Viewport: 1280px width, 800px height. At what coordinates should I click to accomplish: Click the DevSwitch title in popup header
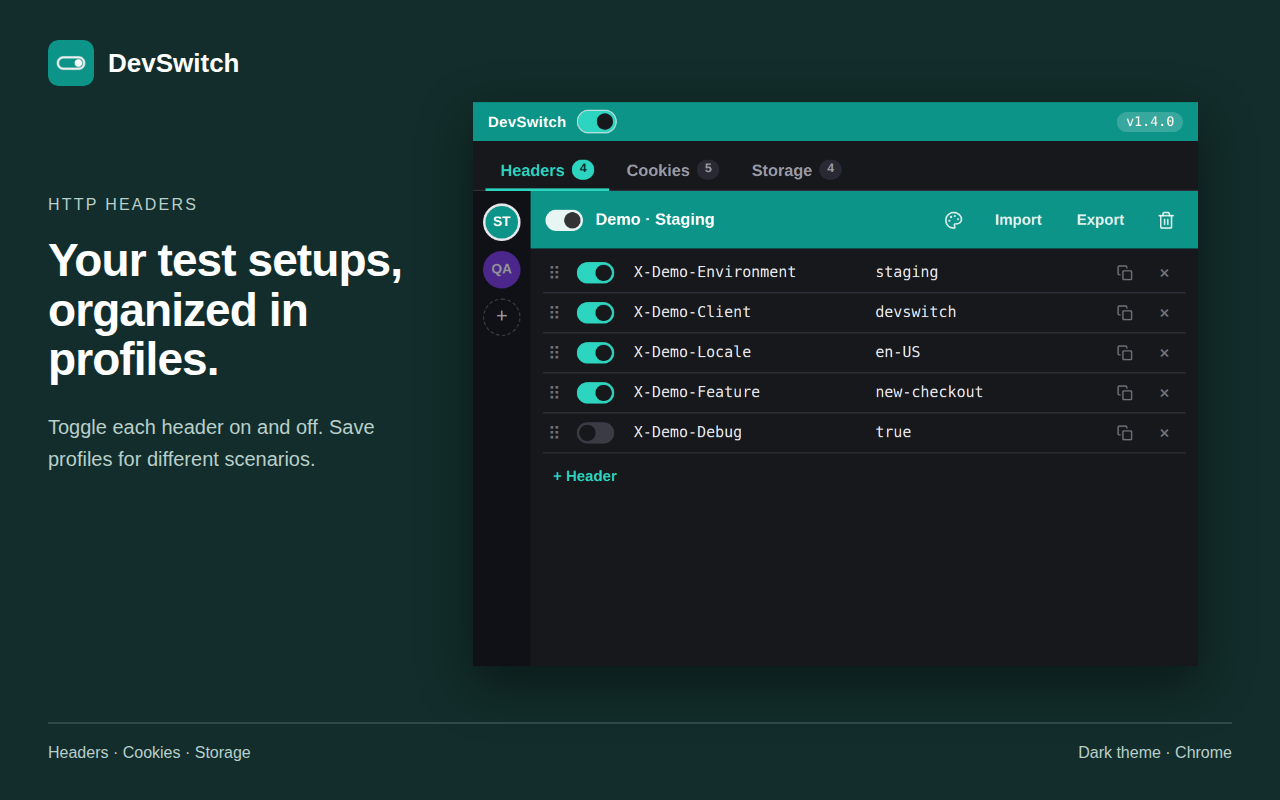[x=527, y=122]
